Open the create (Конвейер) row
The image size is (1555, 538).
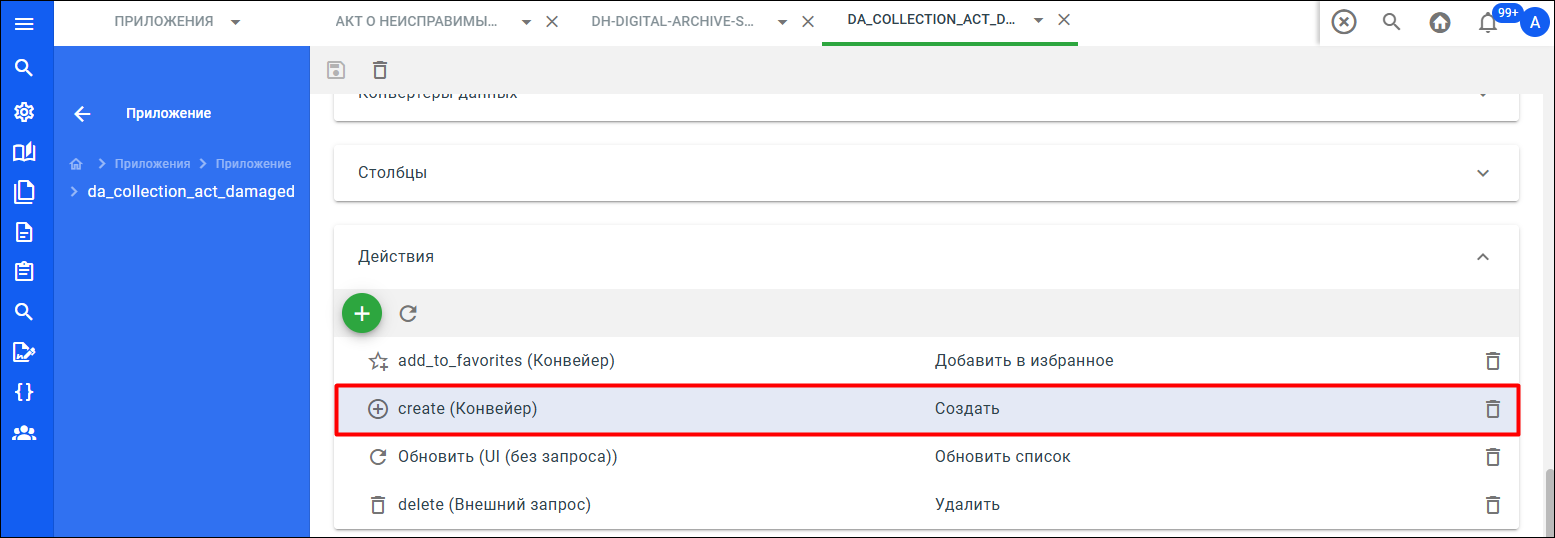926,409
